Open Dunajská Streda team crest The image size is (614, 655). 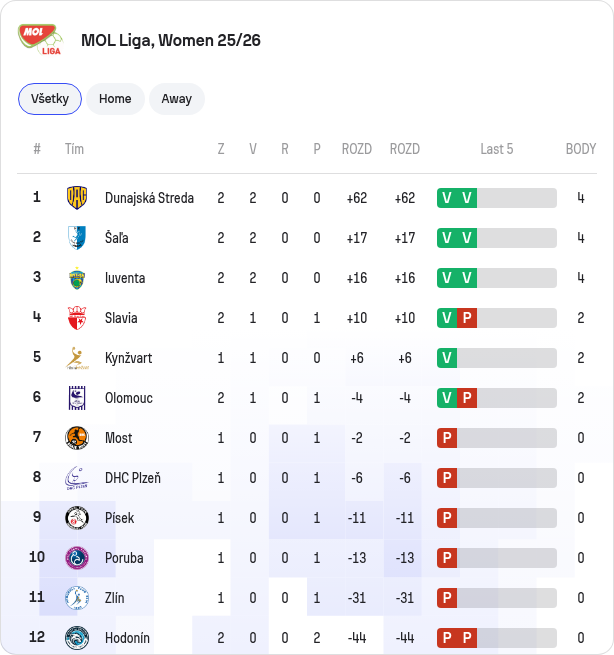click(x=77, y=198)
